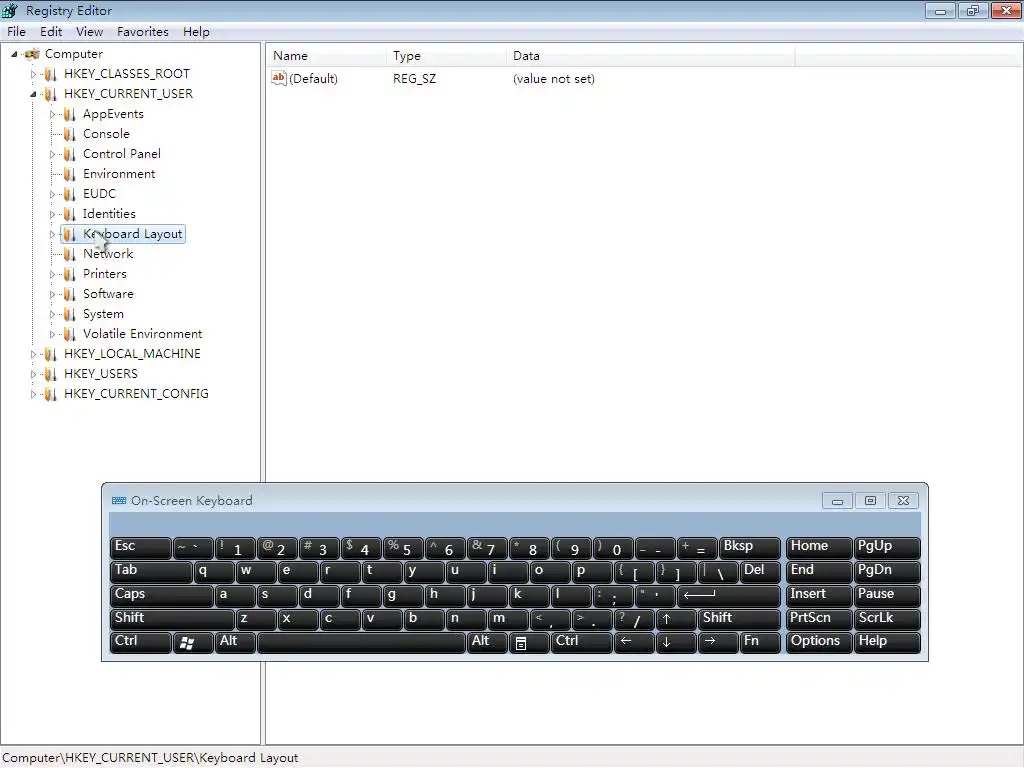This screenshot has height=768, width=1024.
Task: Click the space bar key
Action: (x=361, y=643)
